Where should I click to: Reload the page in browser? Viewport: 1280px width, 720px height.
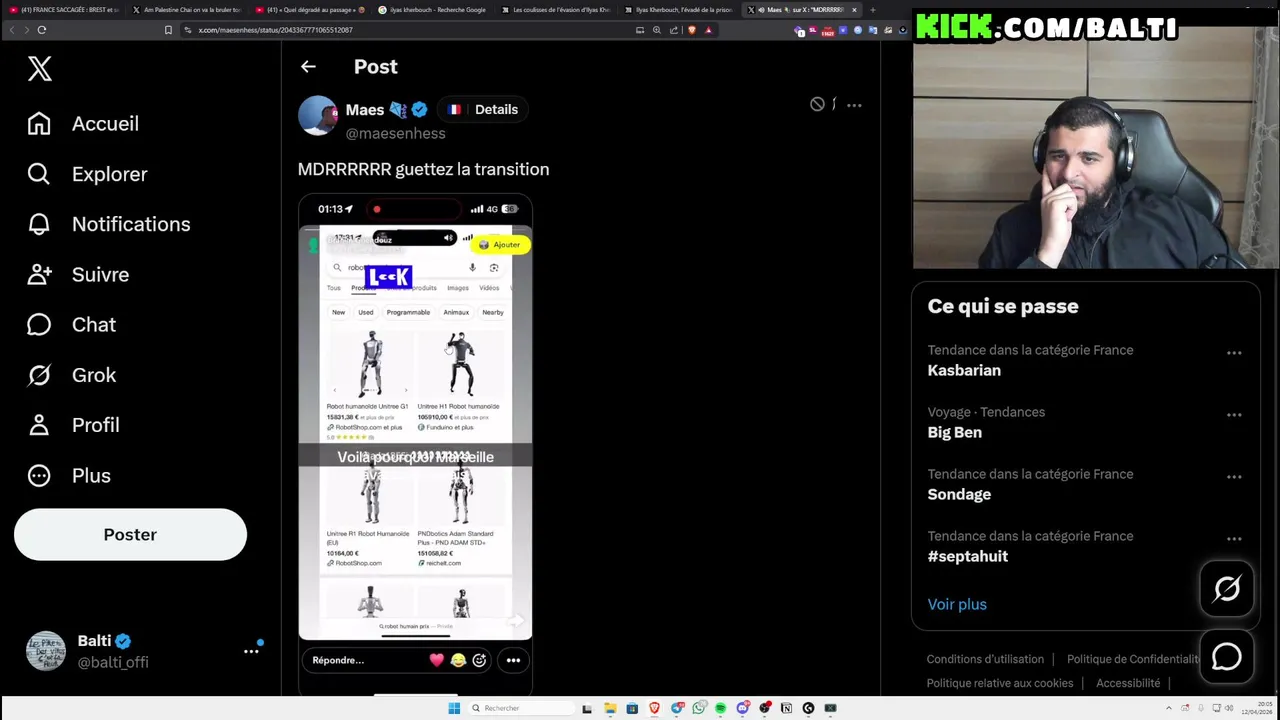click(x=42, y=30)
